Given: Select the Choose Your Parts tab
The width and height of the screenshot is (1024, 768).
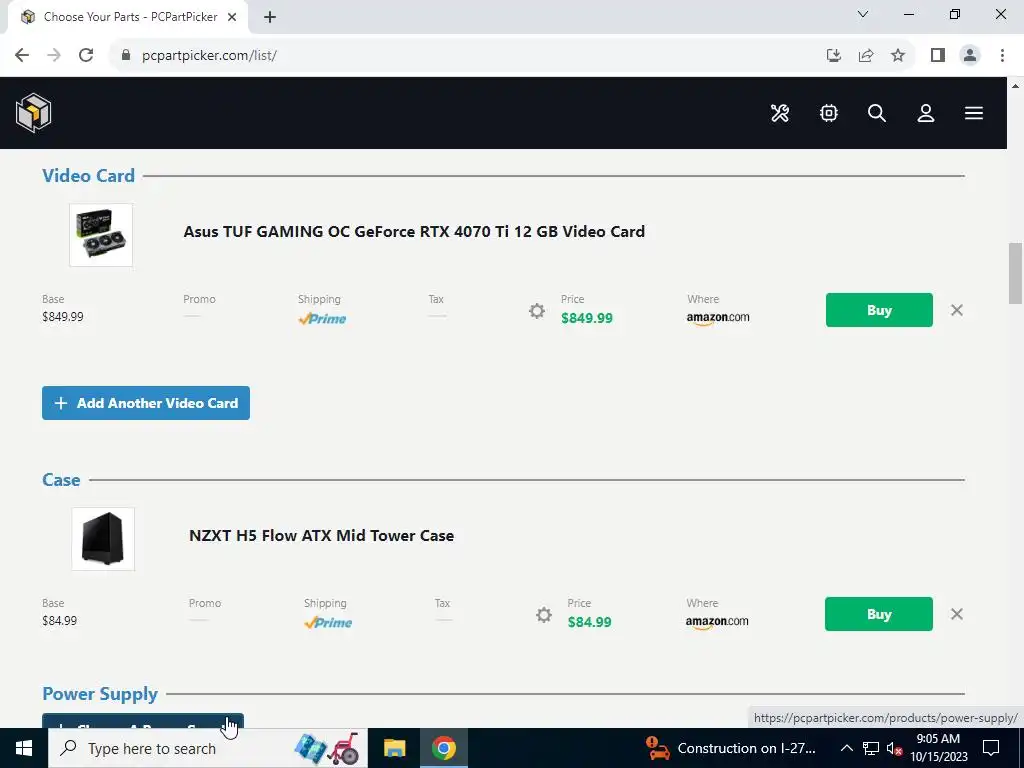Looking at the screenshot, I should [x=127, y=17].
